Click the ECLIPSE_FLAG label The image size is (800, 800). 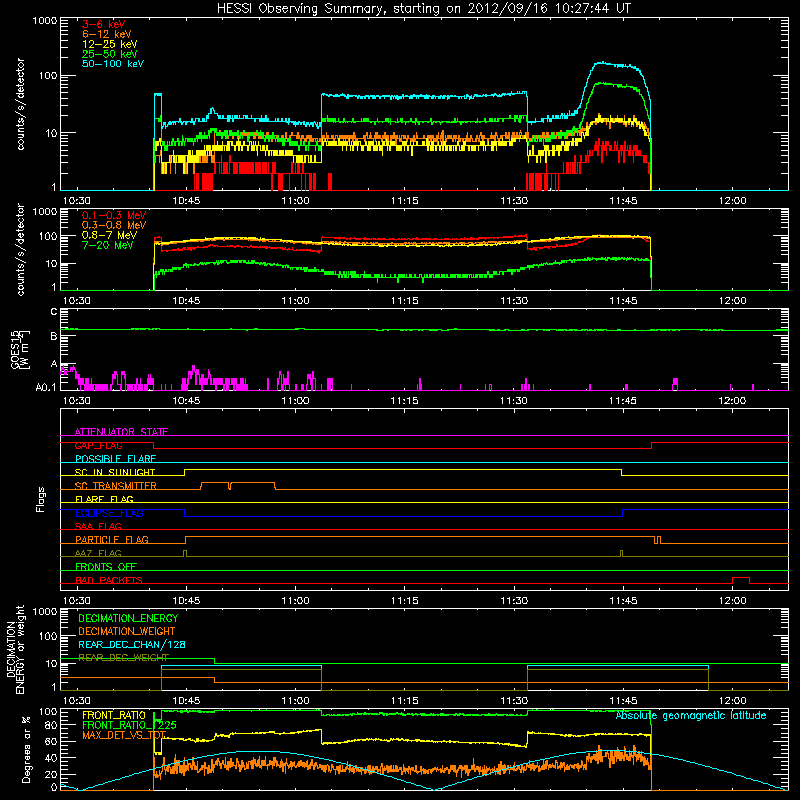coord(109,513)
